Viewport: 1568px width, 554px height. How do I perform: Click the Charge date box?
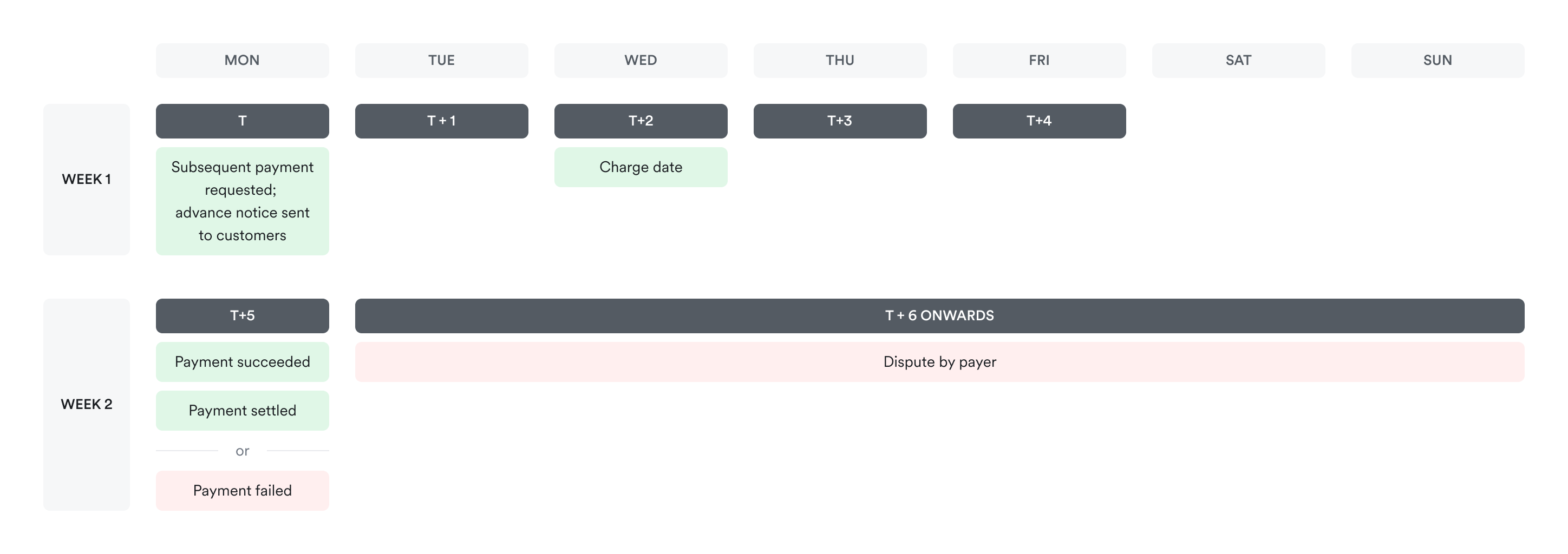[x=641, y=167]
